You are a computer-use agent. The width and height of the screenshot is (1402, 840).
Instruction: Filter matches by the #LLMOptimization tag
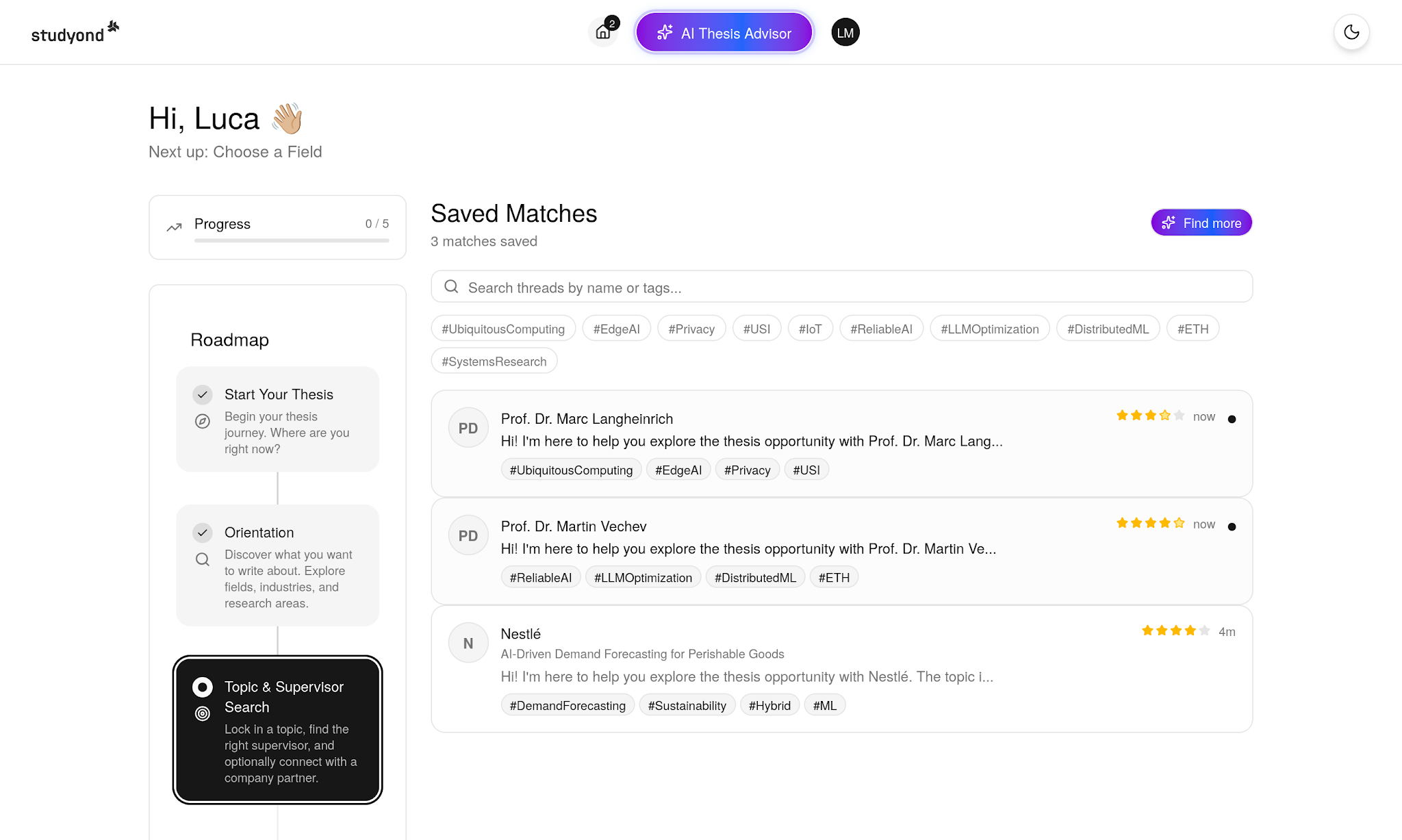coord(989,329)
